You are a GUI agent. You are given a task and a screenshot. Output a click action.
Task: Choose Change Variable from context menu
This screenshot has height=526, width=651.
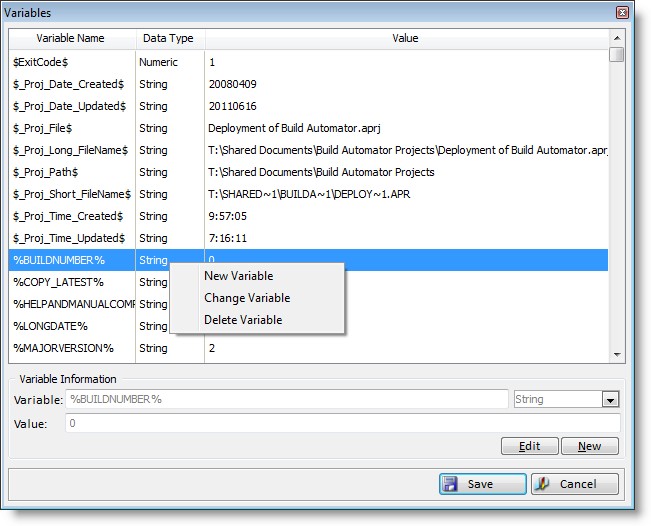coord(247,298)
